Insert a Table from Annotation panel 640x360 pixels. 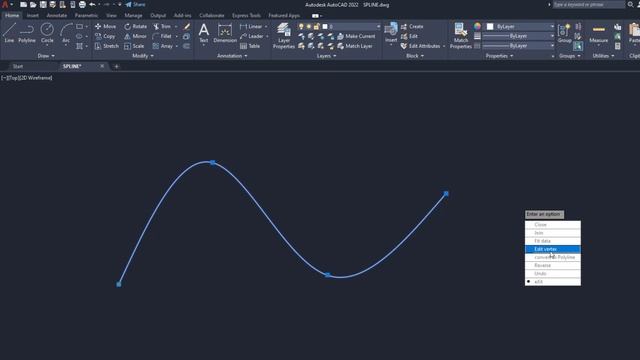click(250, 46)
